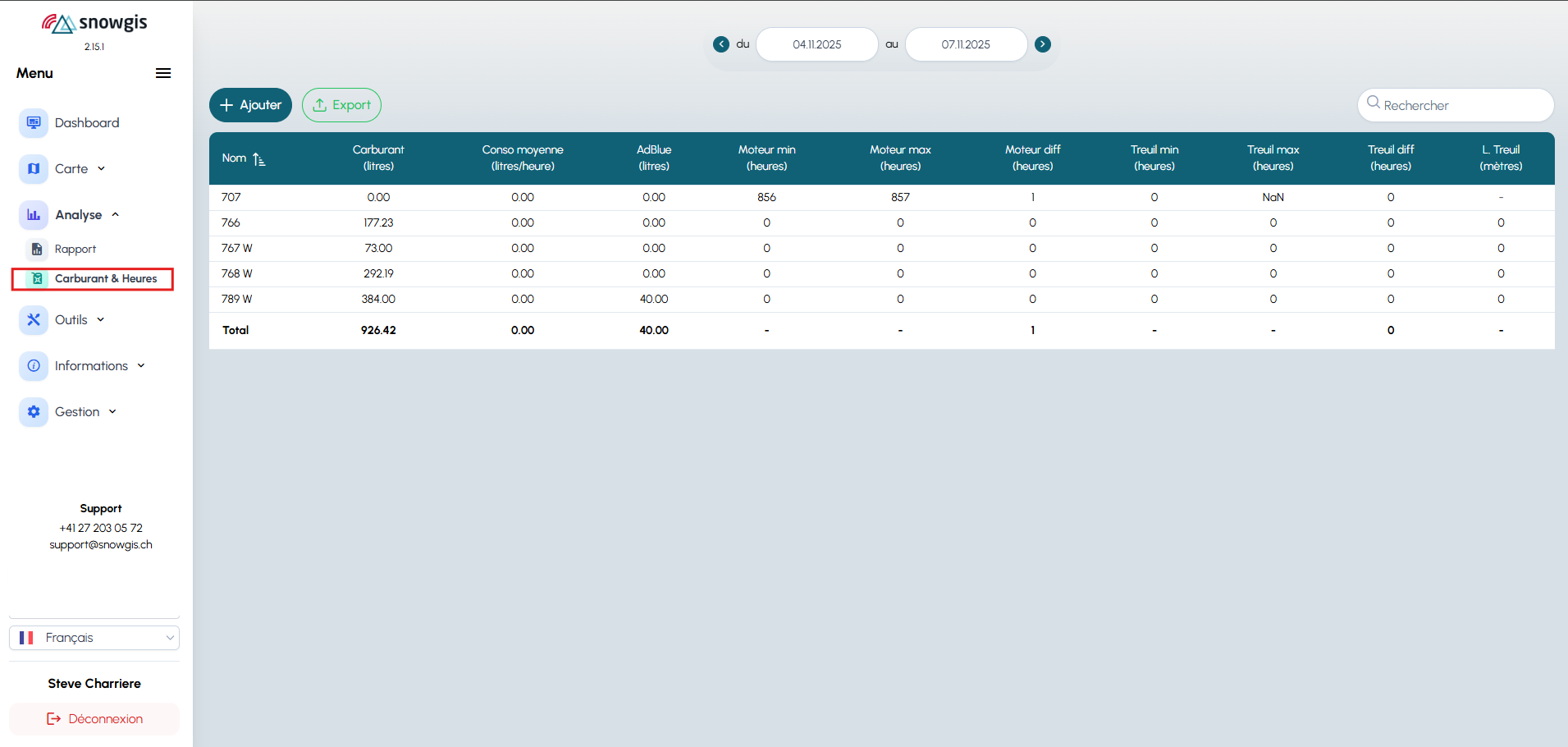Select Carburant & Heures menu item

(105, 279)
